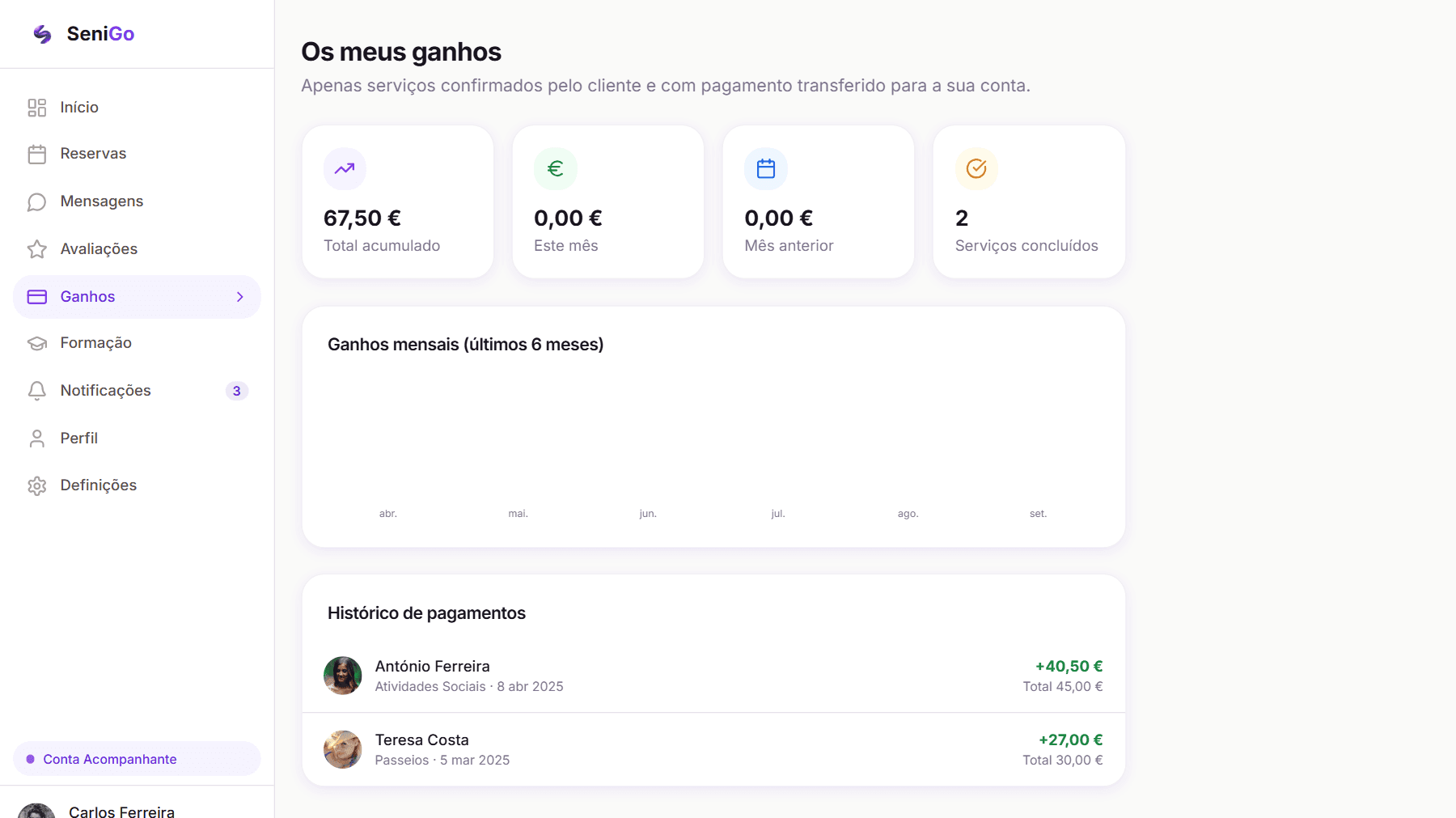Click the SeniGo brand name
The height and width of the screenshot is (818, 1456).
click(x=100, y=34)
